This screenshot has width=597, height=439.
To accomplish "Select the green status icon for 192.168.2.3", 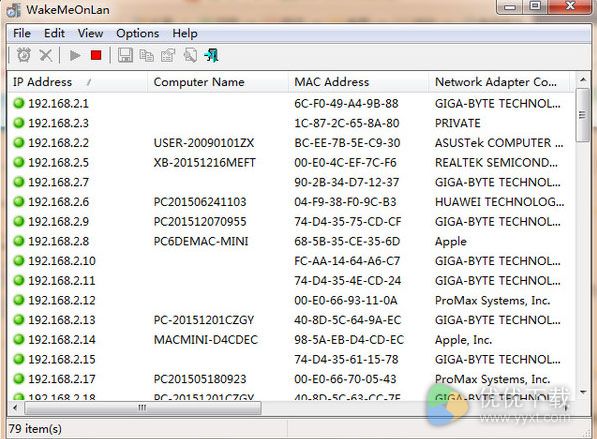I will tap(19, 123).
